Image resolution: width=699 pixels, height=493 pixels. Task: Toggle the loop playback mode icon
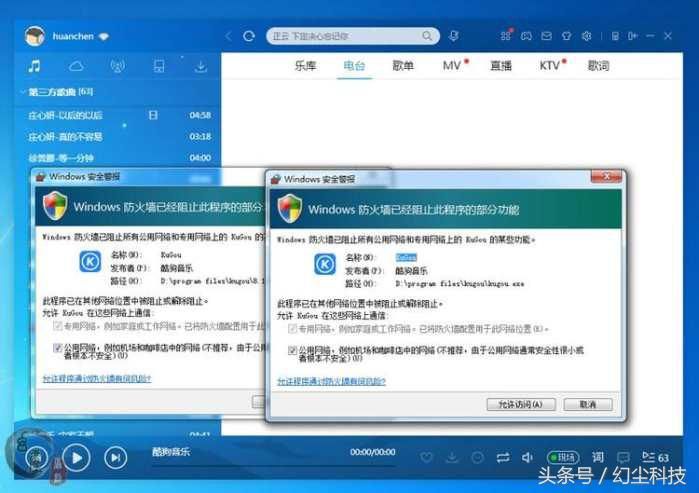(503, 457)
